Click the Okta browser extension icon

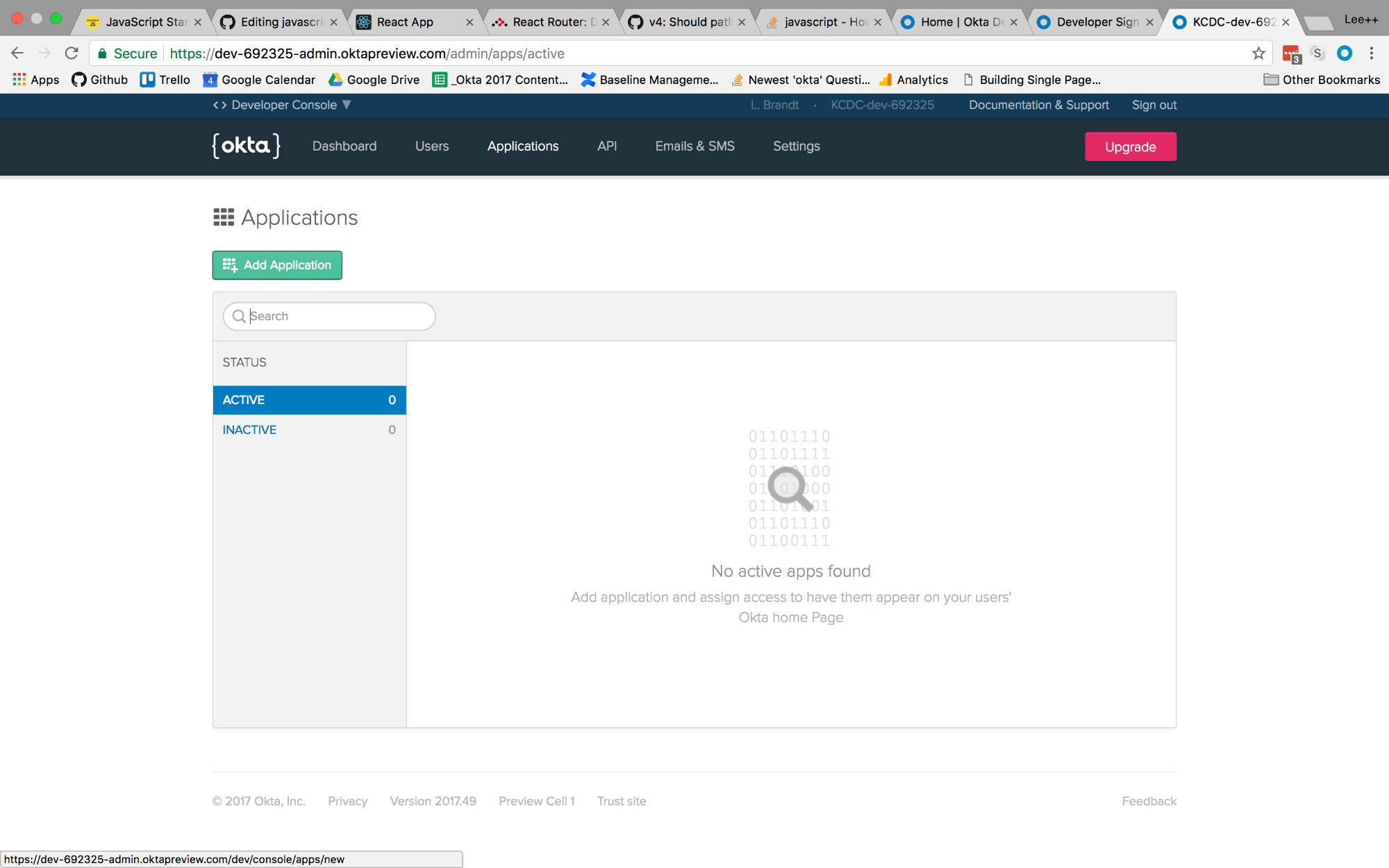tap(1345, 53)
